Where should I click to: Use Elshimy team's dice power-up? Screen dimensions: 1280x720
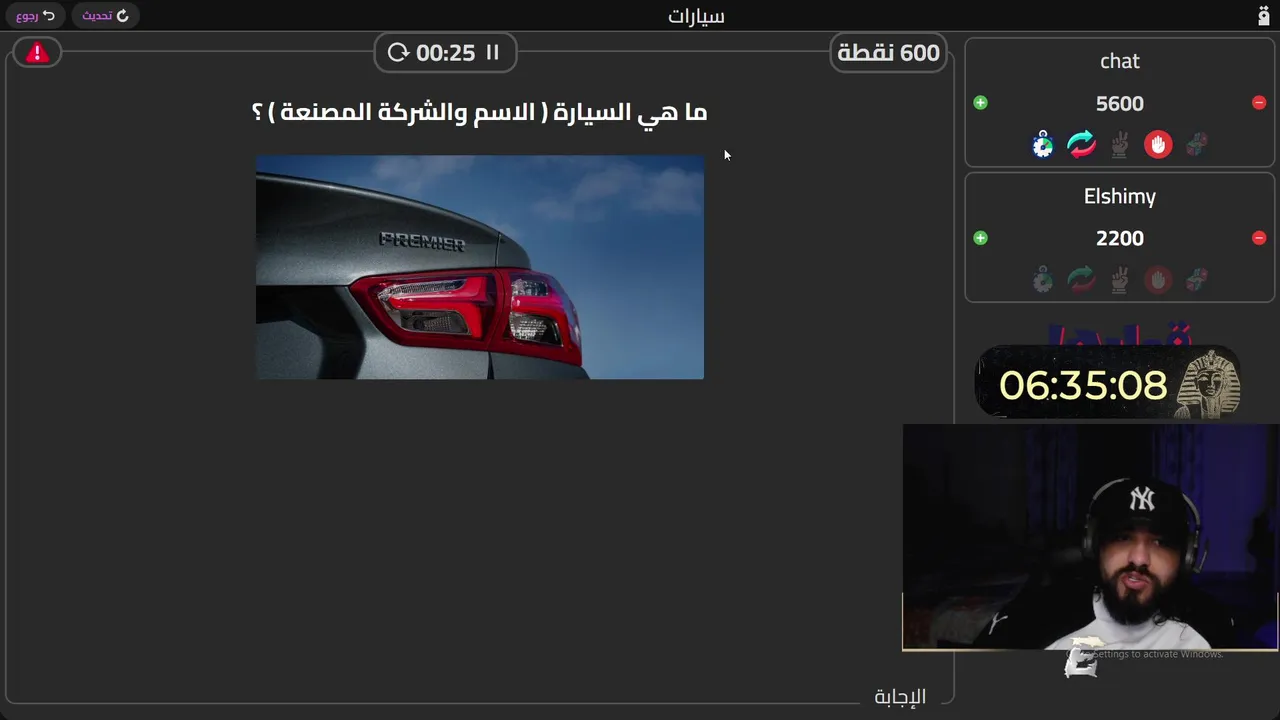[1196, 280]
